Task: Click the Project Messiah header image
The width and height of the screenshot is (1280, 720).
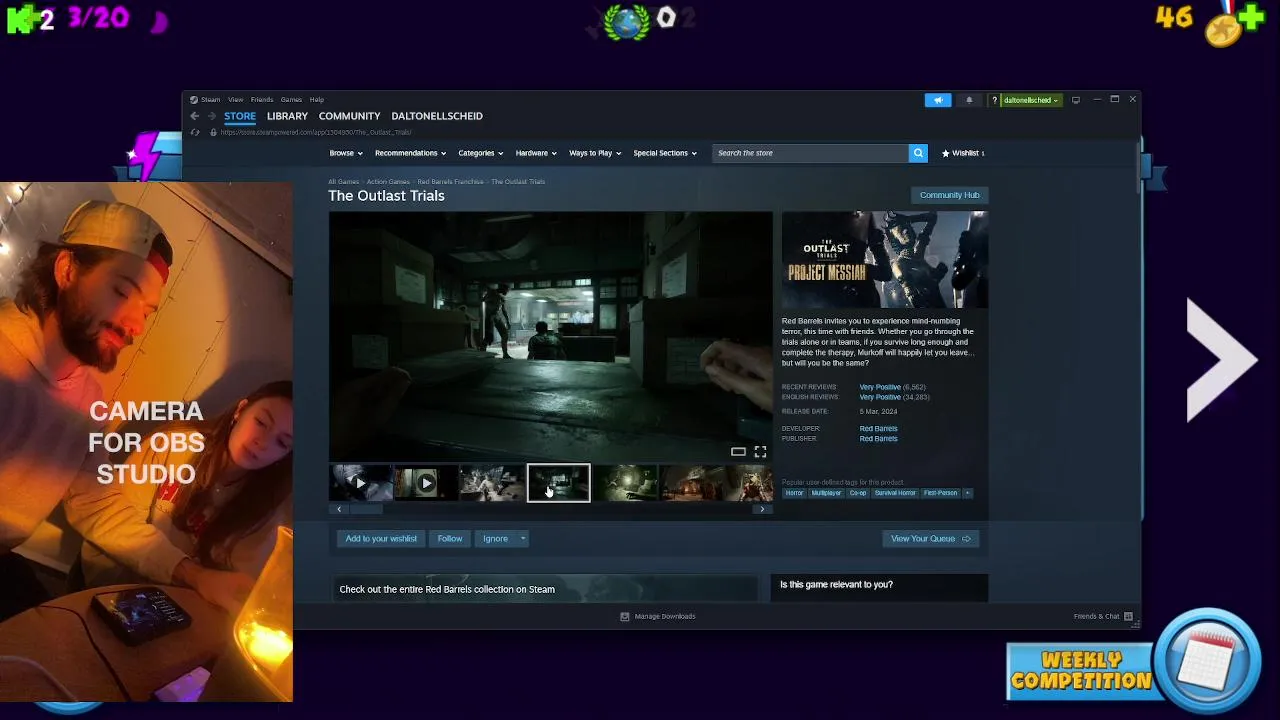Action: pos(885,260)
